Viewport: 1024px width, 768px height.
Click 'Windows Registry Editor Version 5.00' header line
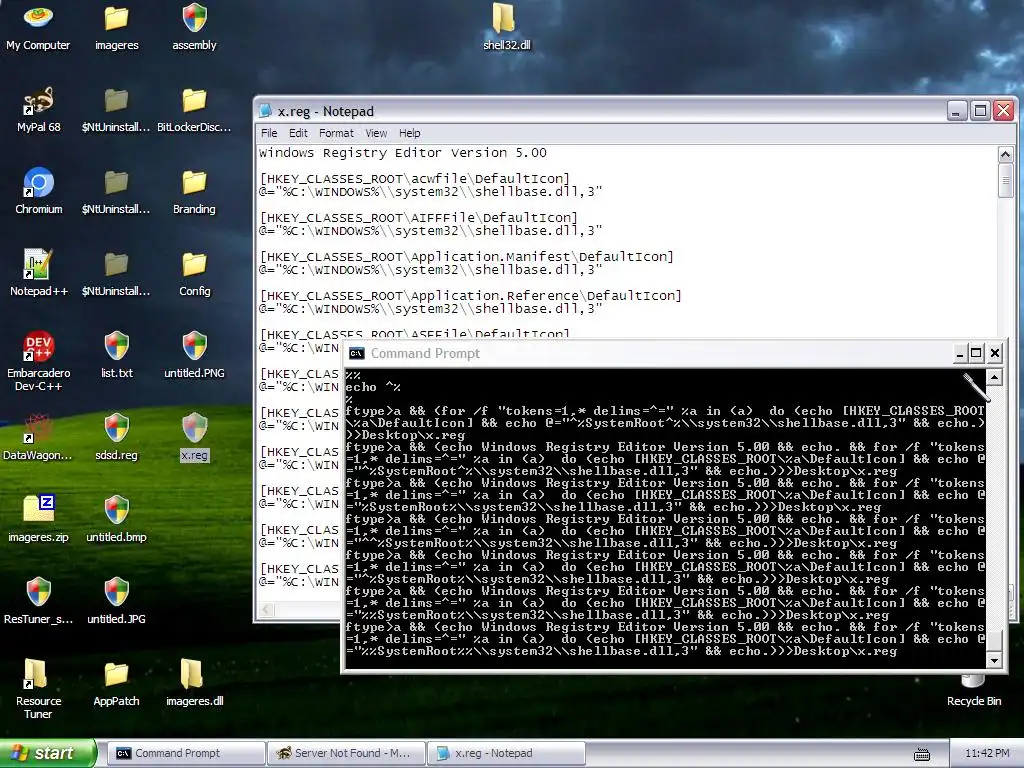(x=402, y=153)
